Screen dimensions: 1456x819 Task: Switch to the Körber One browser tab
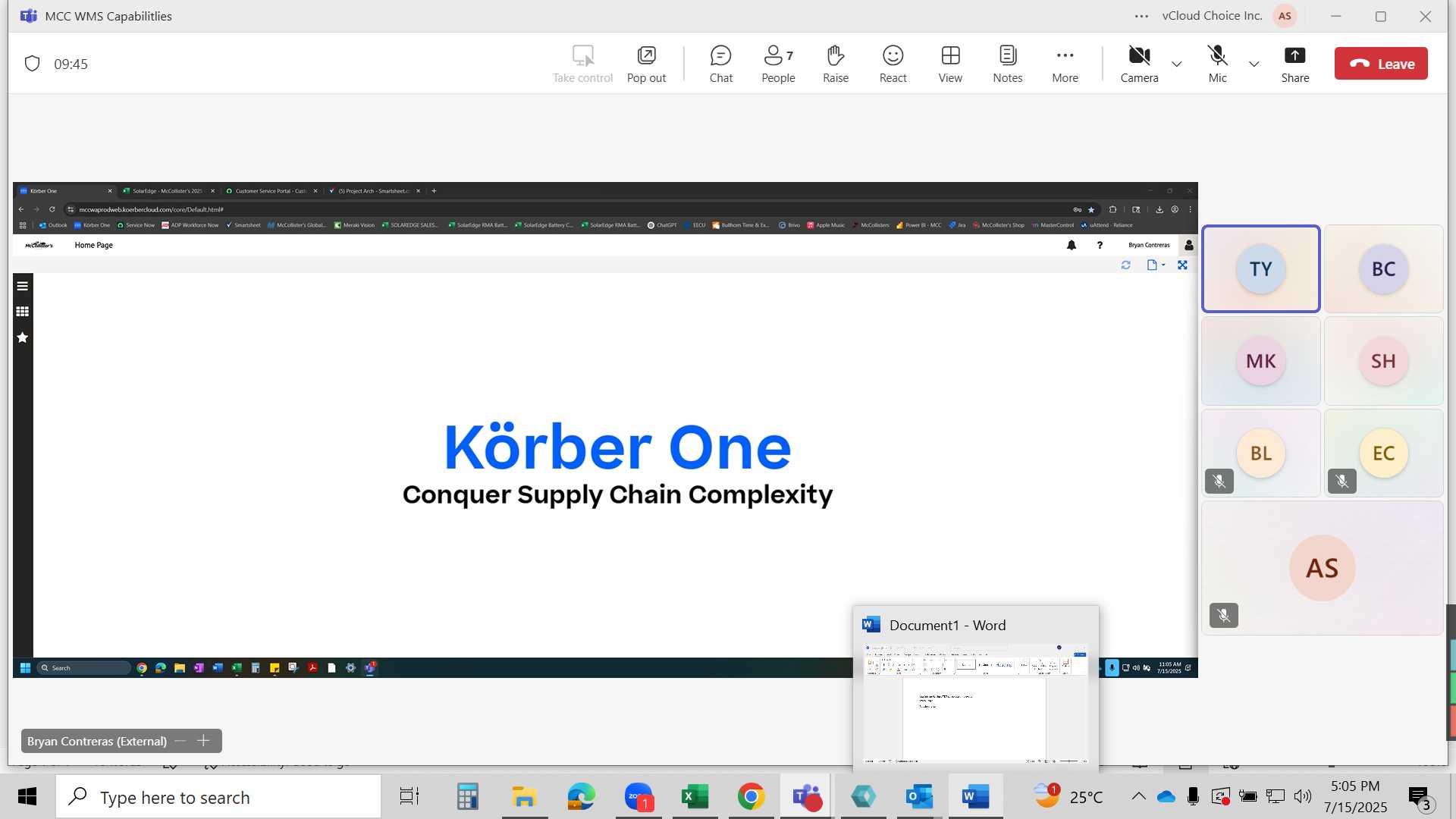click(64, 191)
